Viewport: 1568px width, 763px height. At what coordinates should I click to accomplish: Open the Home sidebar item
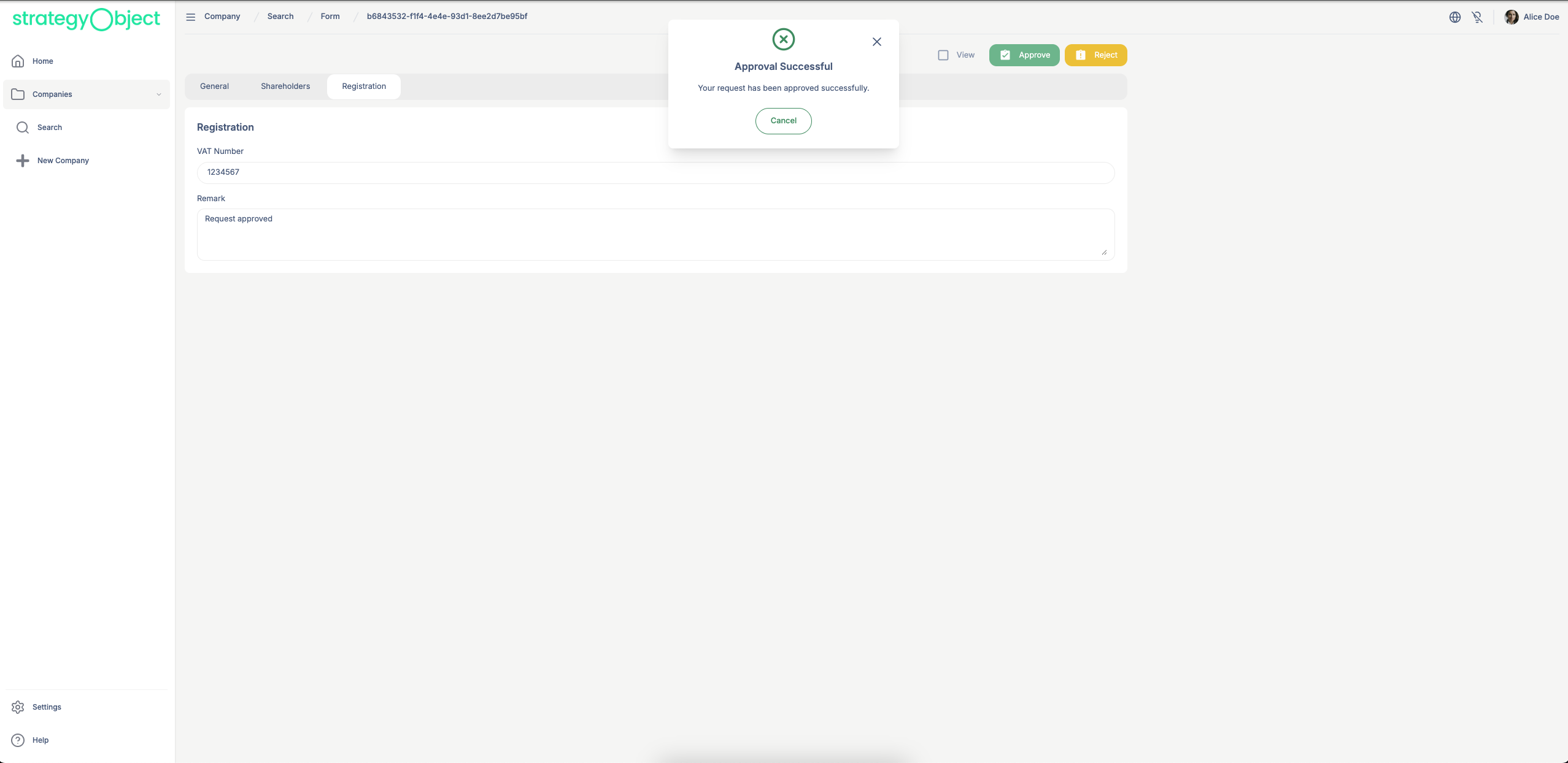coord(42,61)
